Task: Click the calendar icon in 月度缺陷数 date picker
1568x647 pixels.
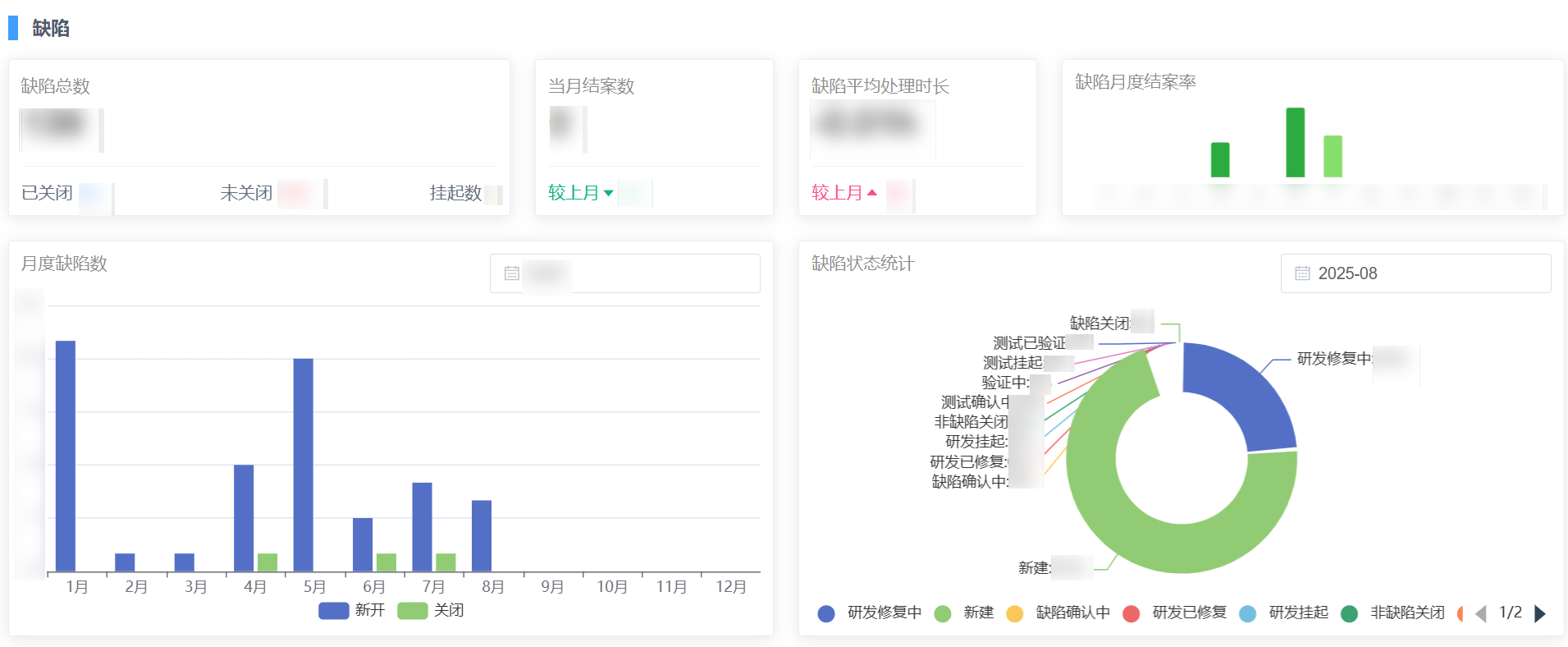Action: click(512, 273)
